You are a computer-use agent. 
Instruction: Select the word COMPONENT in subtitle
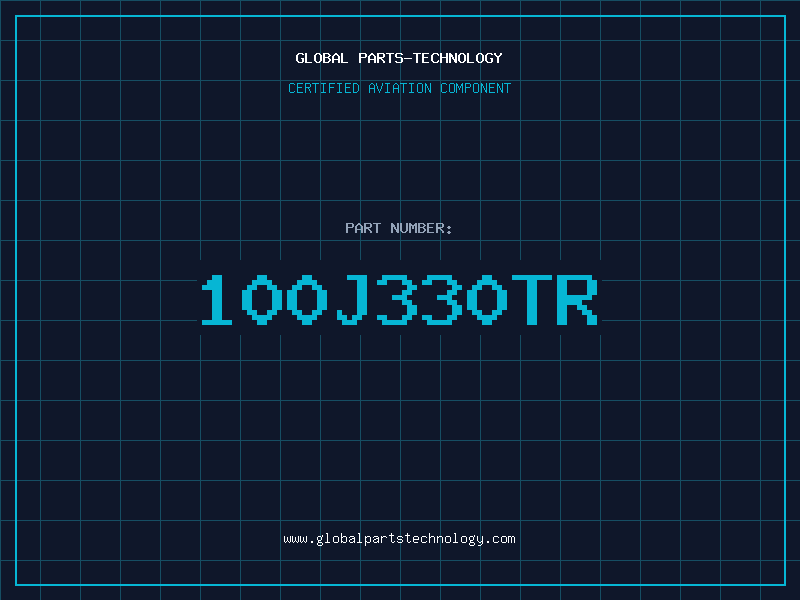[x=476, y=88]
